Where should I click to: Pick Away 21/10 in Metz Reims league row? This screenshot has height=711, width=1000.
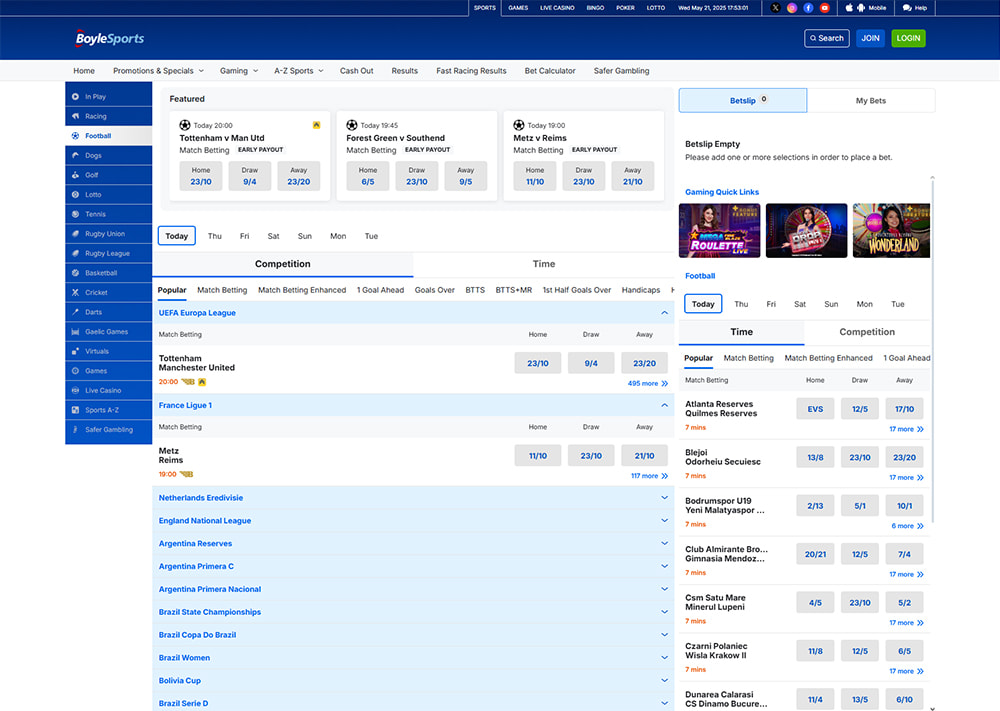(x=644, y=456)
